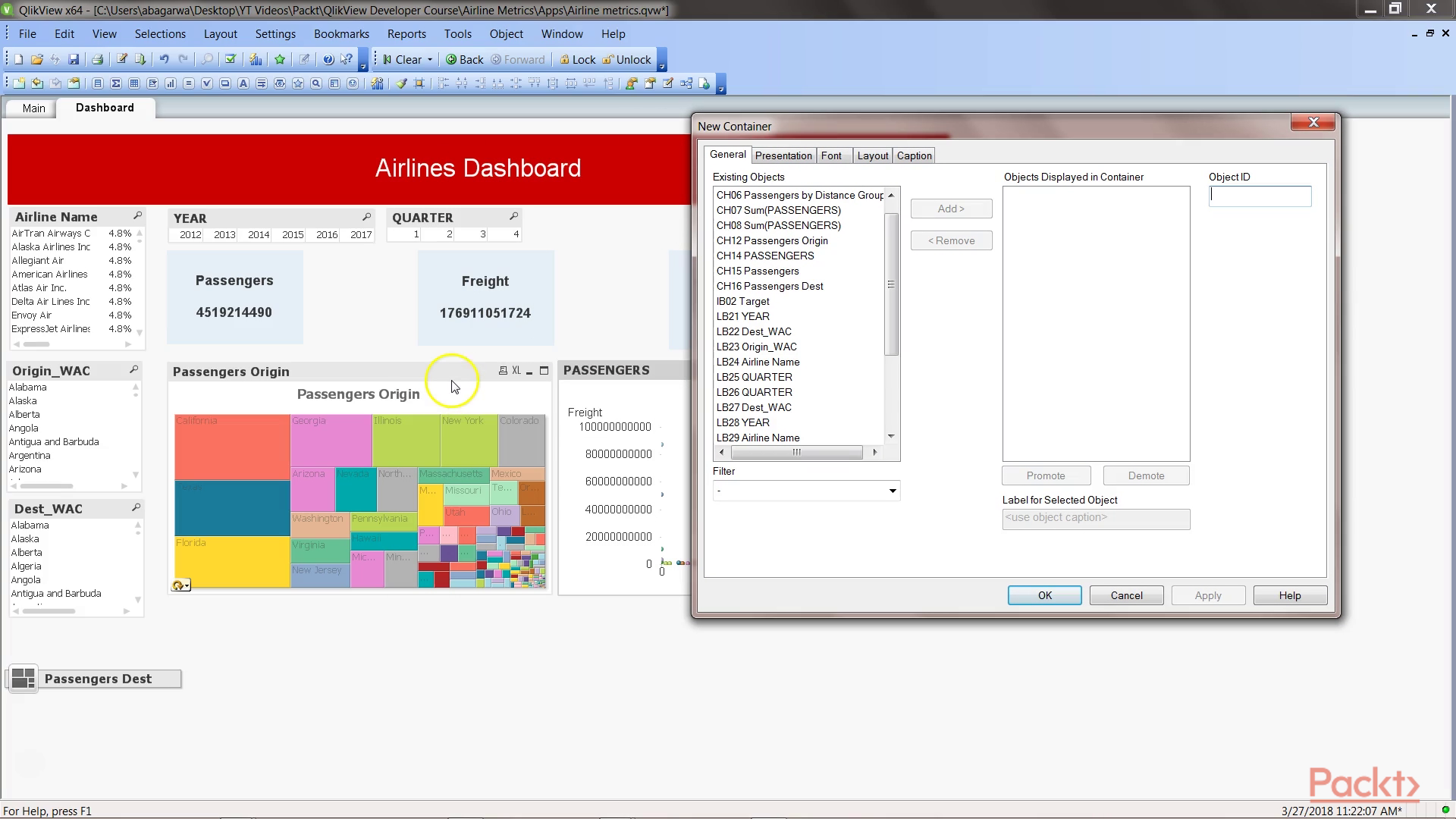The width and height of the screenshot is (1456, 819).
Task: Create a List Box icon
Action: coord(98,83)
